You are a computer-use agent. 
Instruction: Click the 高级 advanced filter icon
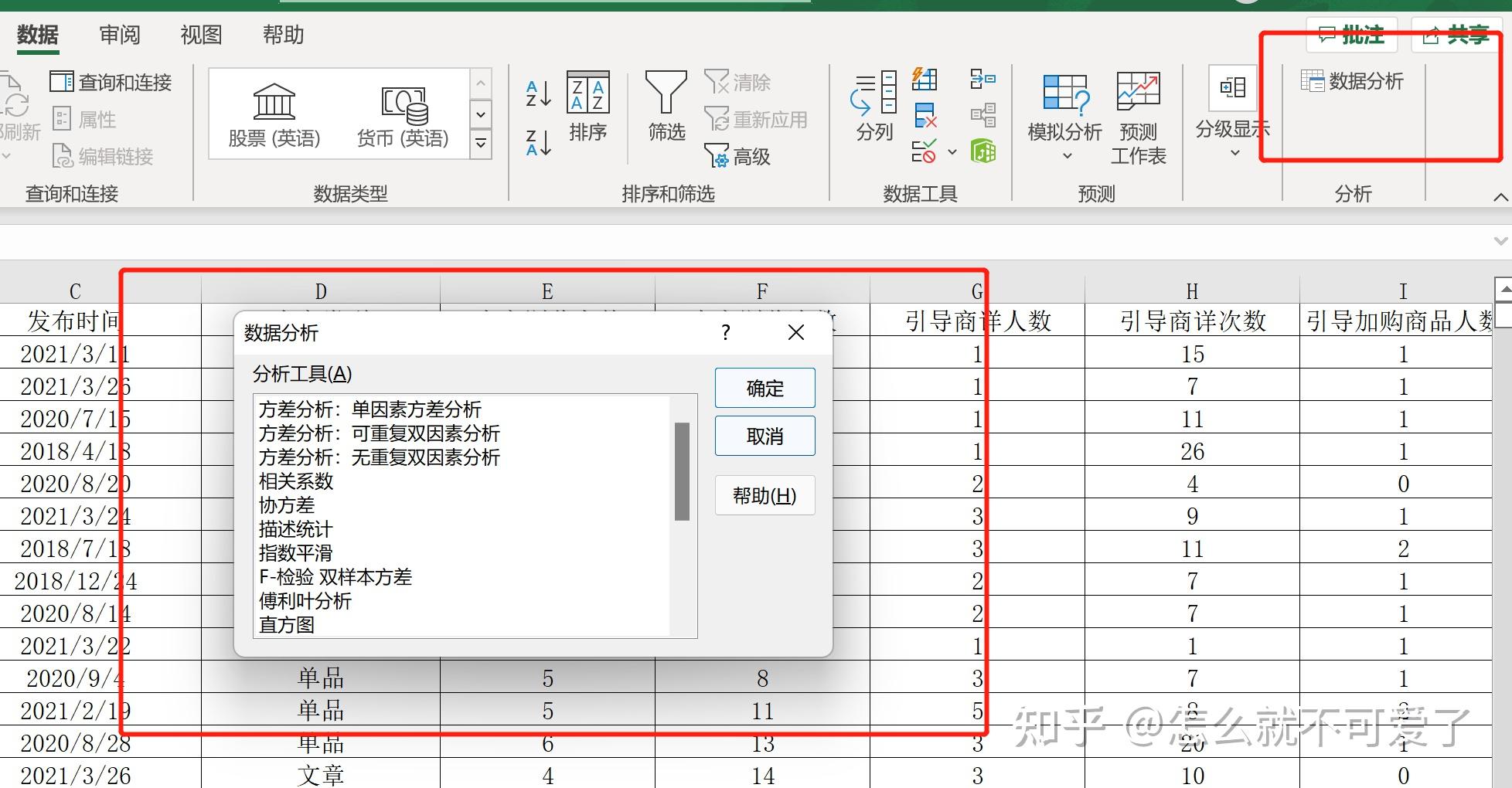tap(737, 156)
